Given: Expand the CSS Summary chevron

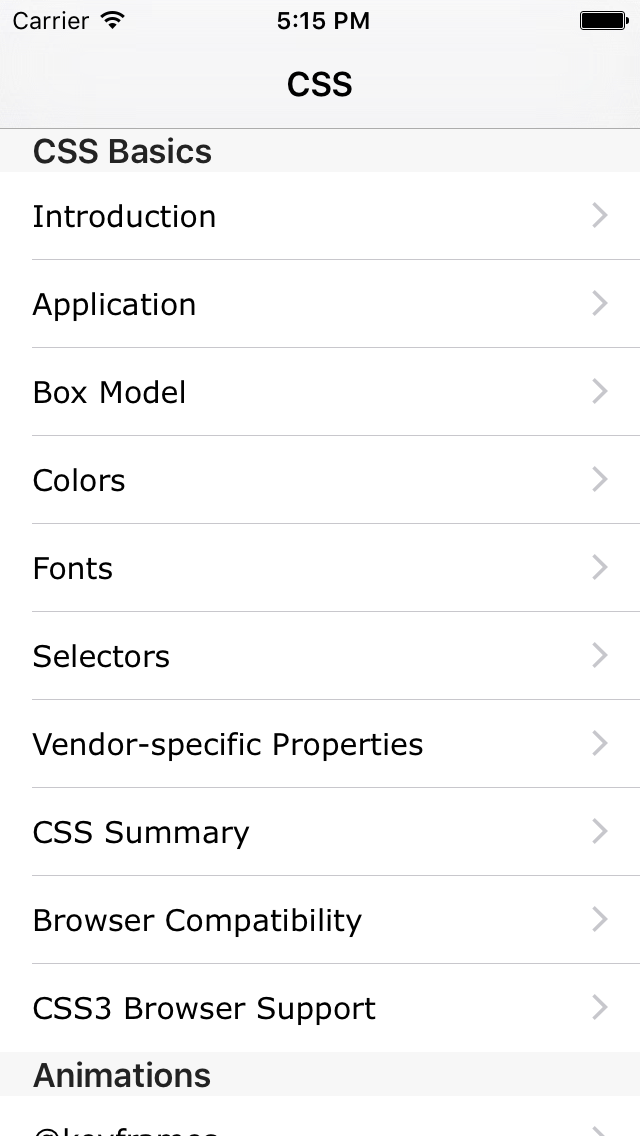Looking at the screenshot, I should [599, 831].
